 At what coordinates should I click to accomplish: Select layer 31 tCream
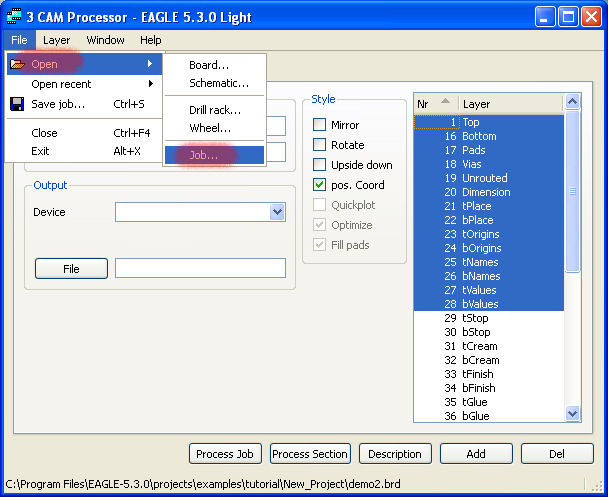point(489,346)
